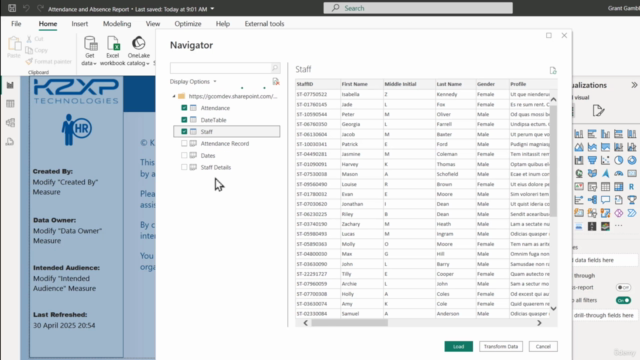
Task: Toggle the Cross-report switch on
Action: pyautogui.click(x=623, y=287)
